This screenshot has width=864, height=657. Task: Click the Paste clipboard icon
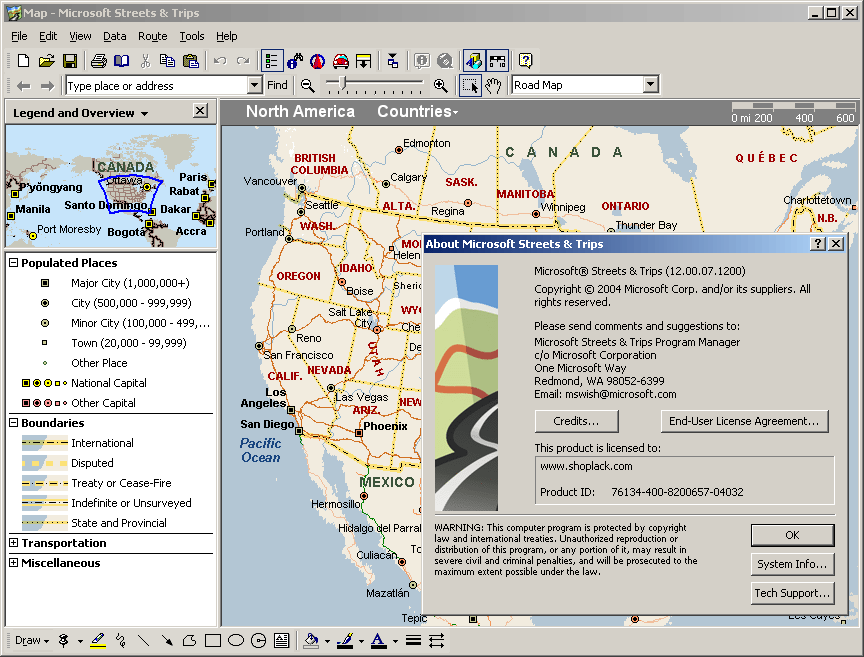(191, 61)
